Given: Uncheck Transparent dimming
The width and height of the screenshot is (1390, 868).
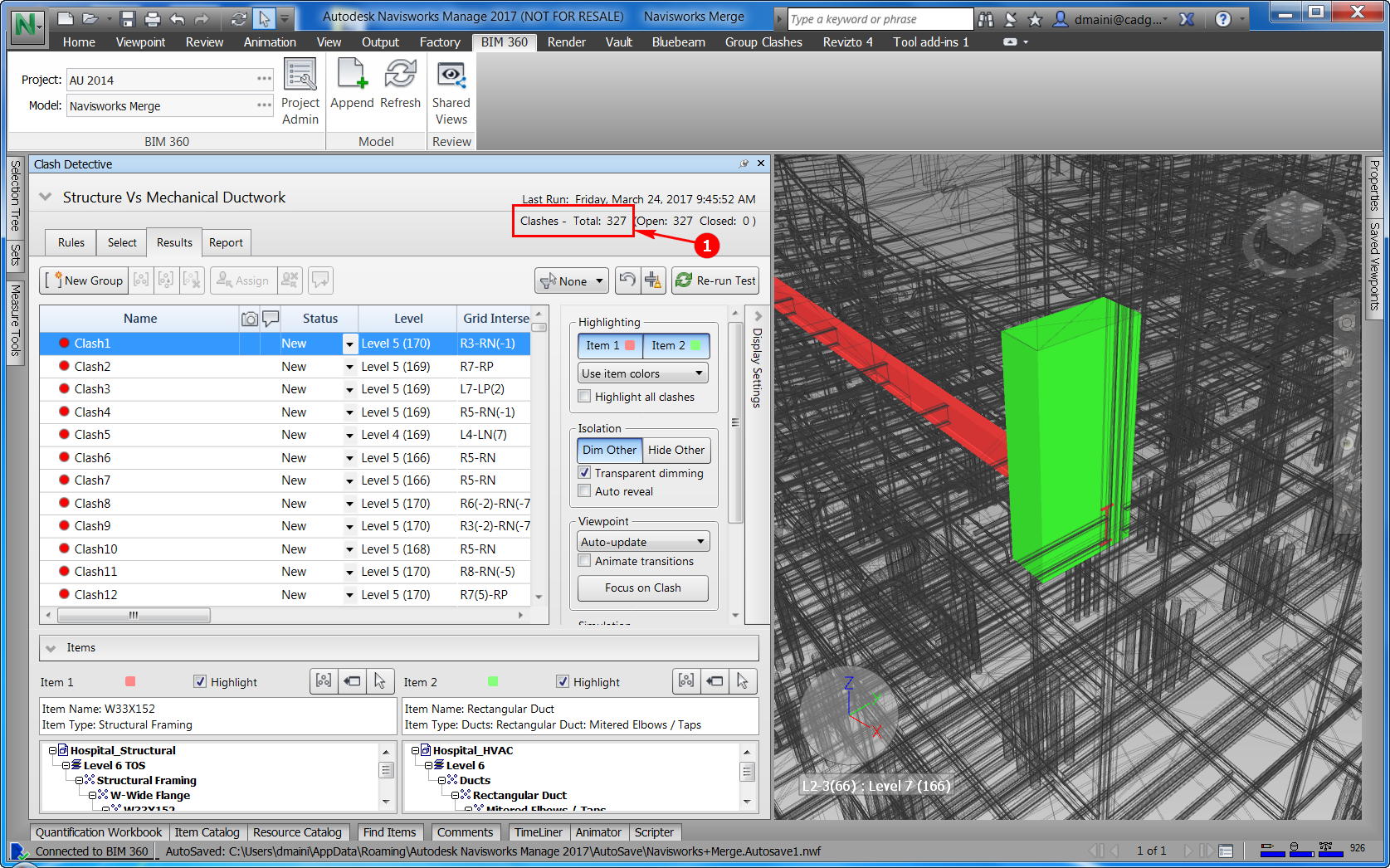Looking at the screenshot, I should (x=585, y=473).
